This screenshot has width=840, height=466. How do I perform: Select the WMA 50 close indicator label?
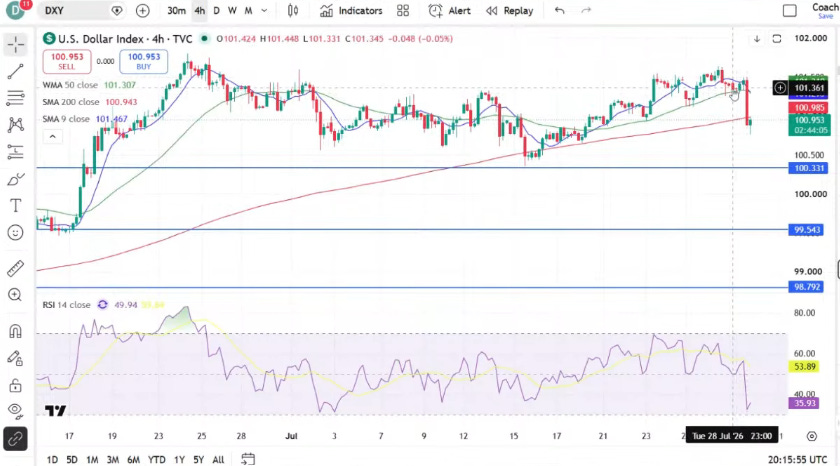pyautogui.click(x=70, y=85)
